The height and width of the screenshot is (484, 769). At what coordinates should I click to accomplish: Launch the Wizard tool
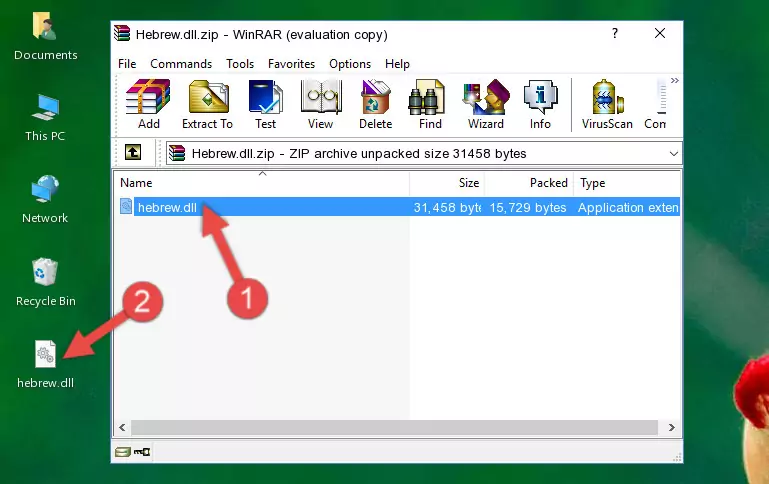pos(486,104)
